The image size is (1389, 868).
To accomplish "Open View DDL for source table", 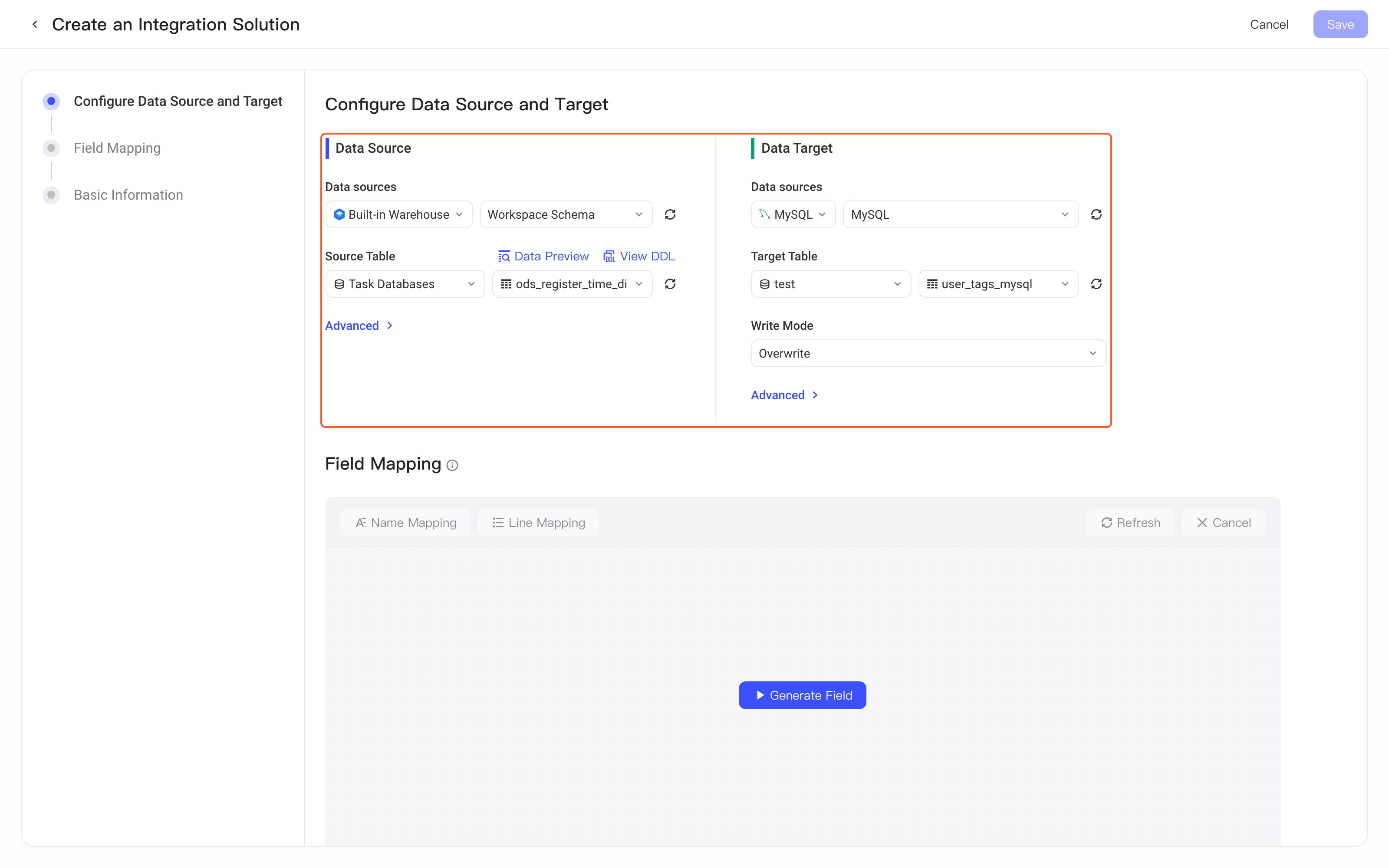I will [639, 256].
